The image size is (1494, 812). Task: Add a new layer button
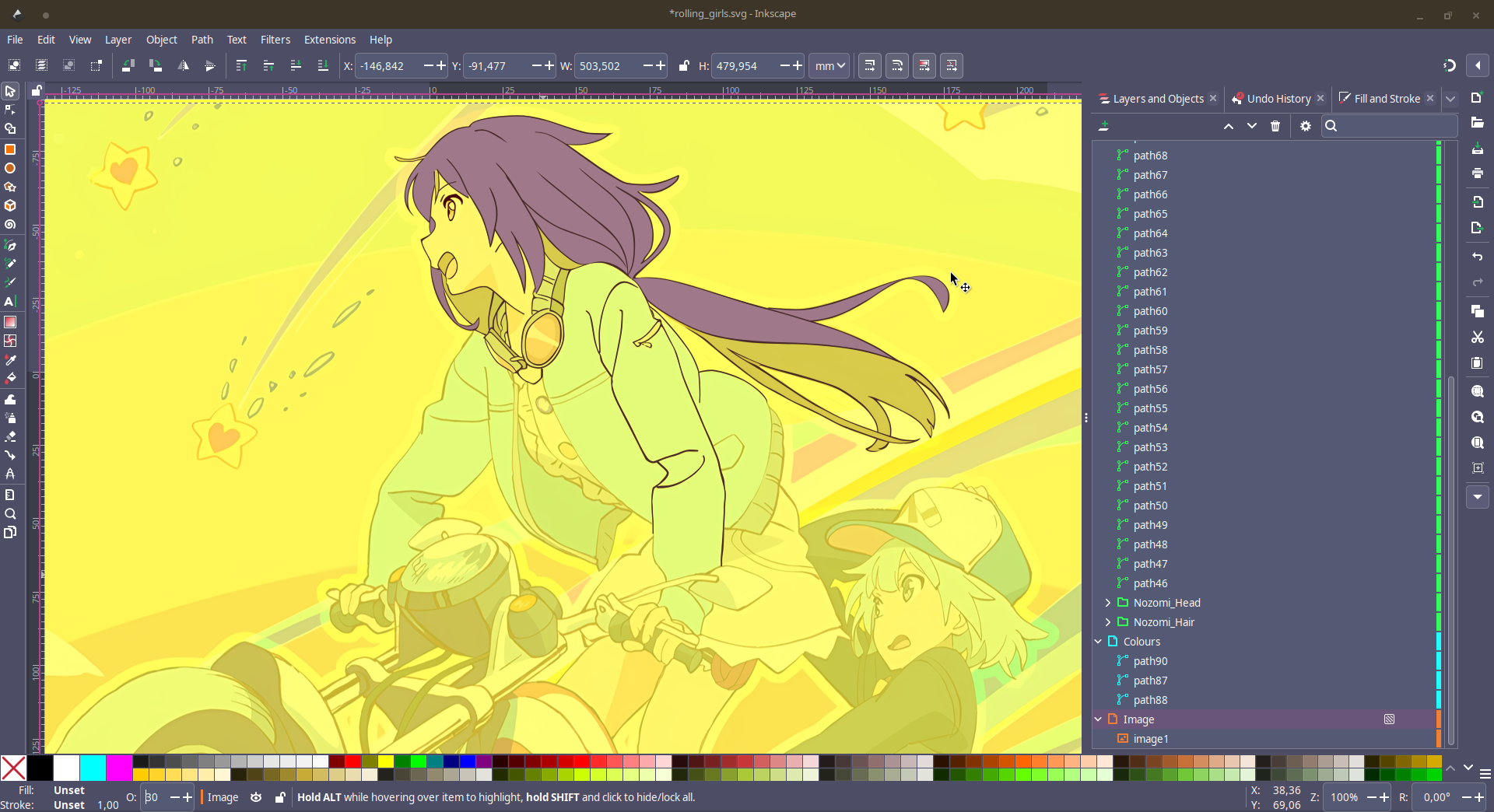click(1103, 126)
